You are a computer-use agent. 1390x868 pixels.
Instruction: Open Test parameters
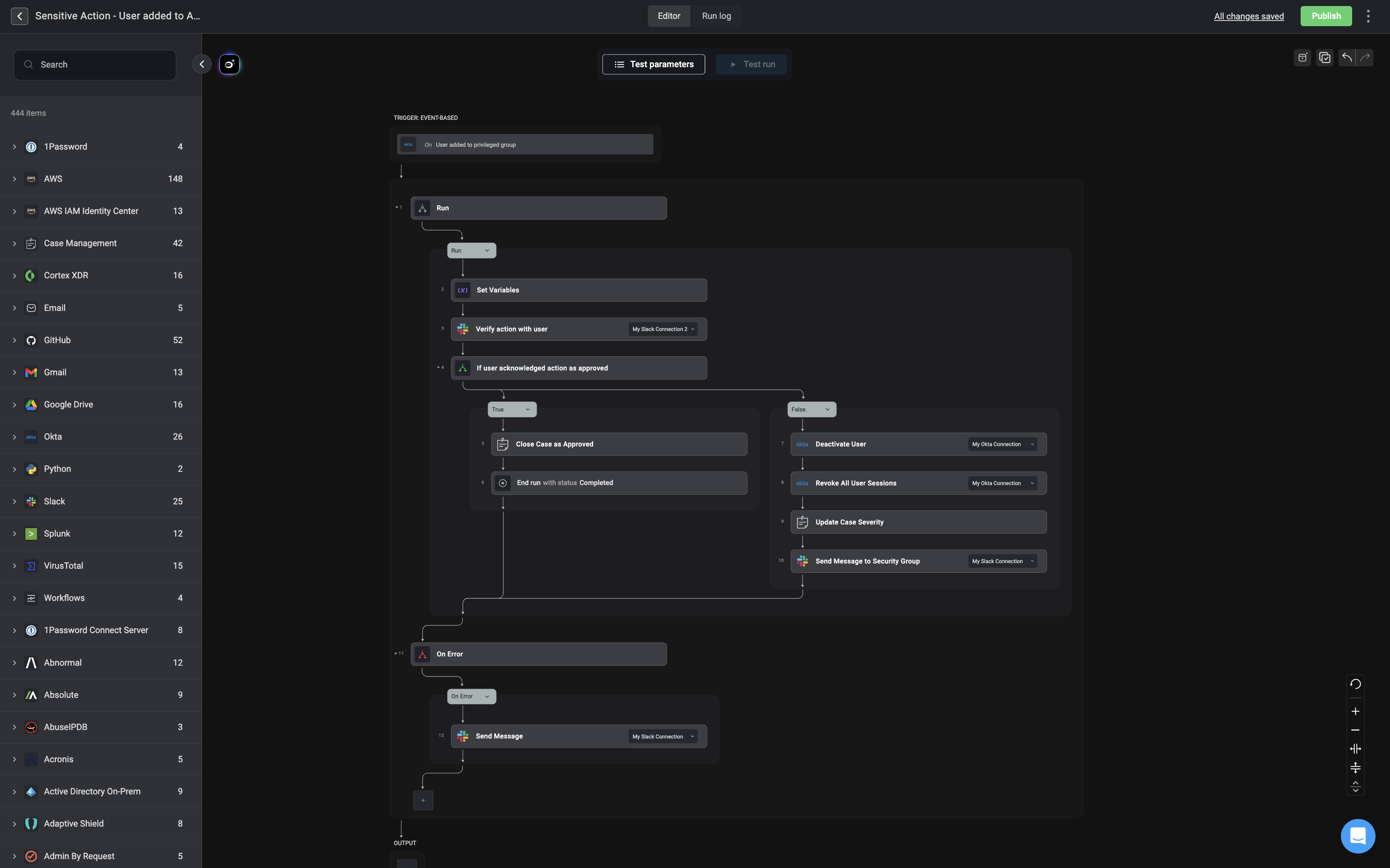(653, 64)
